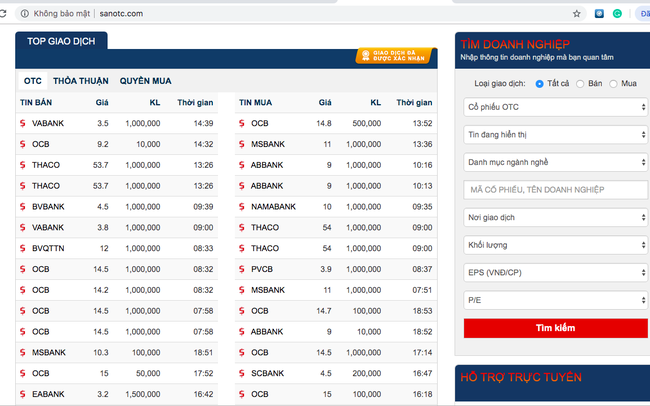This screenshot has height=406, width=650.
Task: Open NAMABANK stock link
Action: click(273, 207)
